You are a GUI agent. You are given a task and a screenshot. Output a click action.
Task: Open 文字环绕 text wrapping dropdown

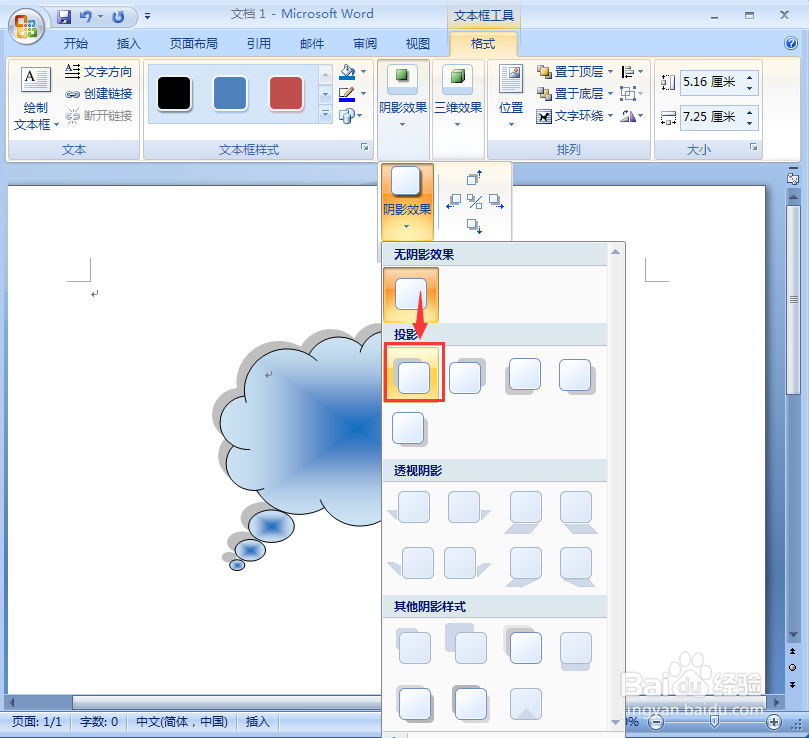(574, 116)
